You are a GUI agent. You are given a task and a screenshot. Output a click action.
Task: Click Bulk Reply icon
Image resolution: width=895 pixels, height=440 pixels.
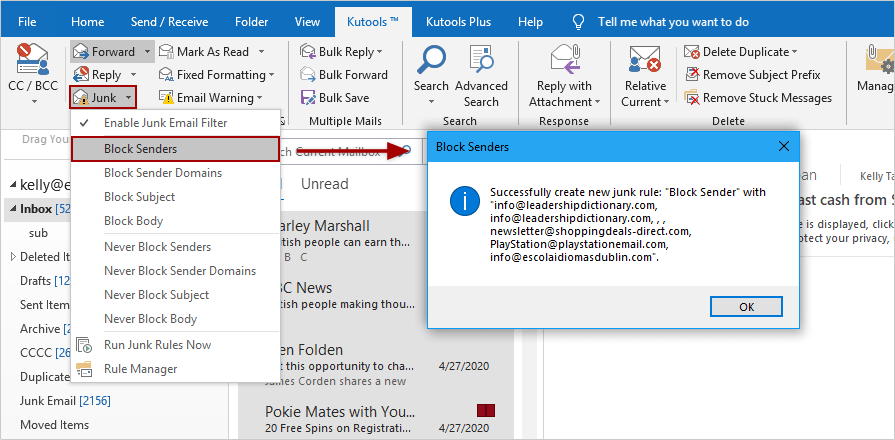click(308, 52)
